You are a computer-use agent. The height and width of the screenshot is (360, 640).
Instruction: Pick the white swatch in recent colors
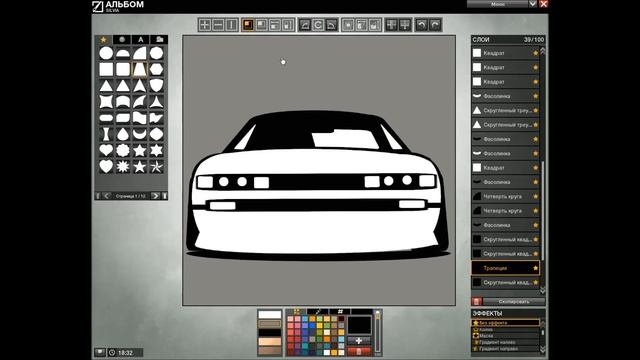tap(270, 315)
